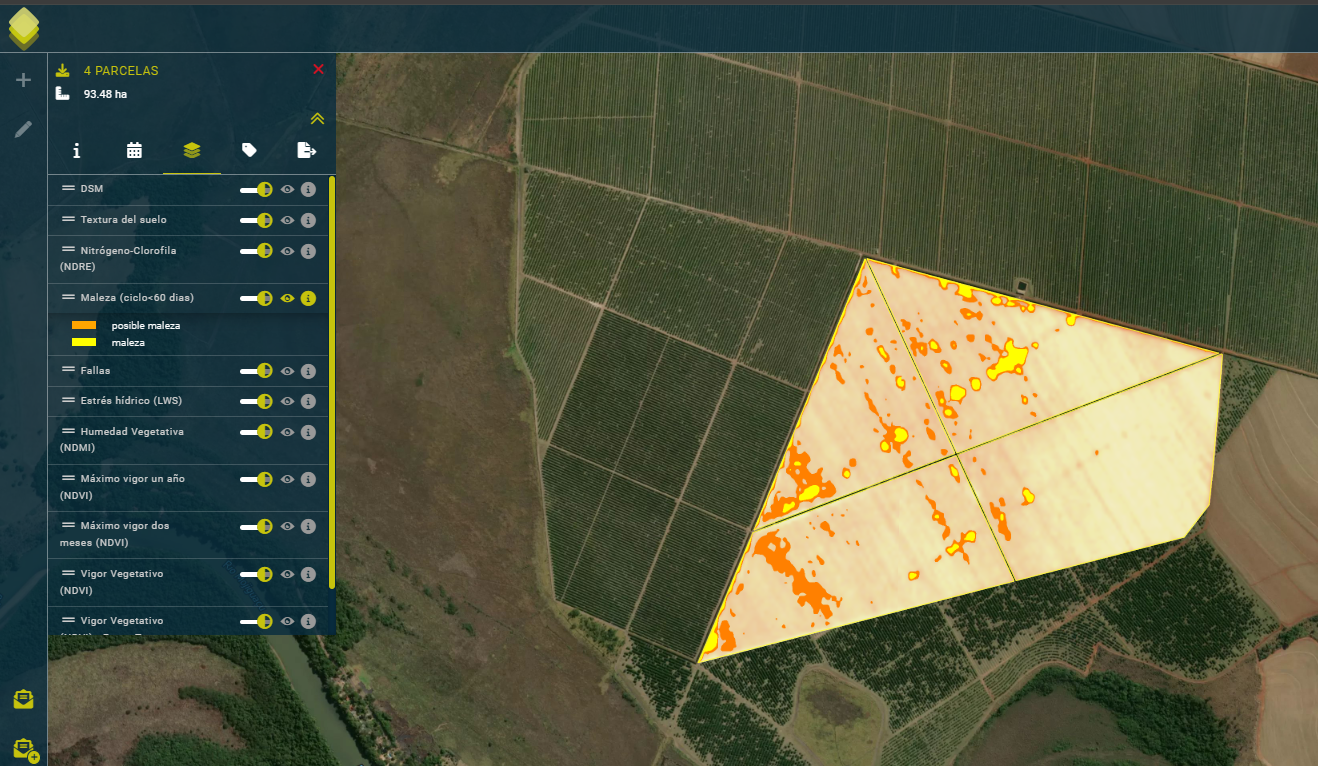Select the layers tab
The image size is (1318, 766).
[192, 151]
